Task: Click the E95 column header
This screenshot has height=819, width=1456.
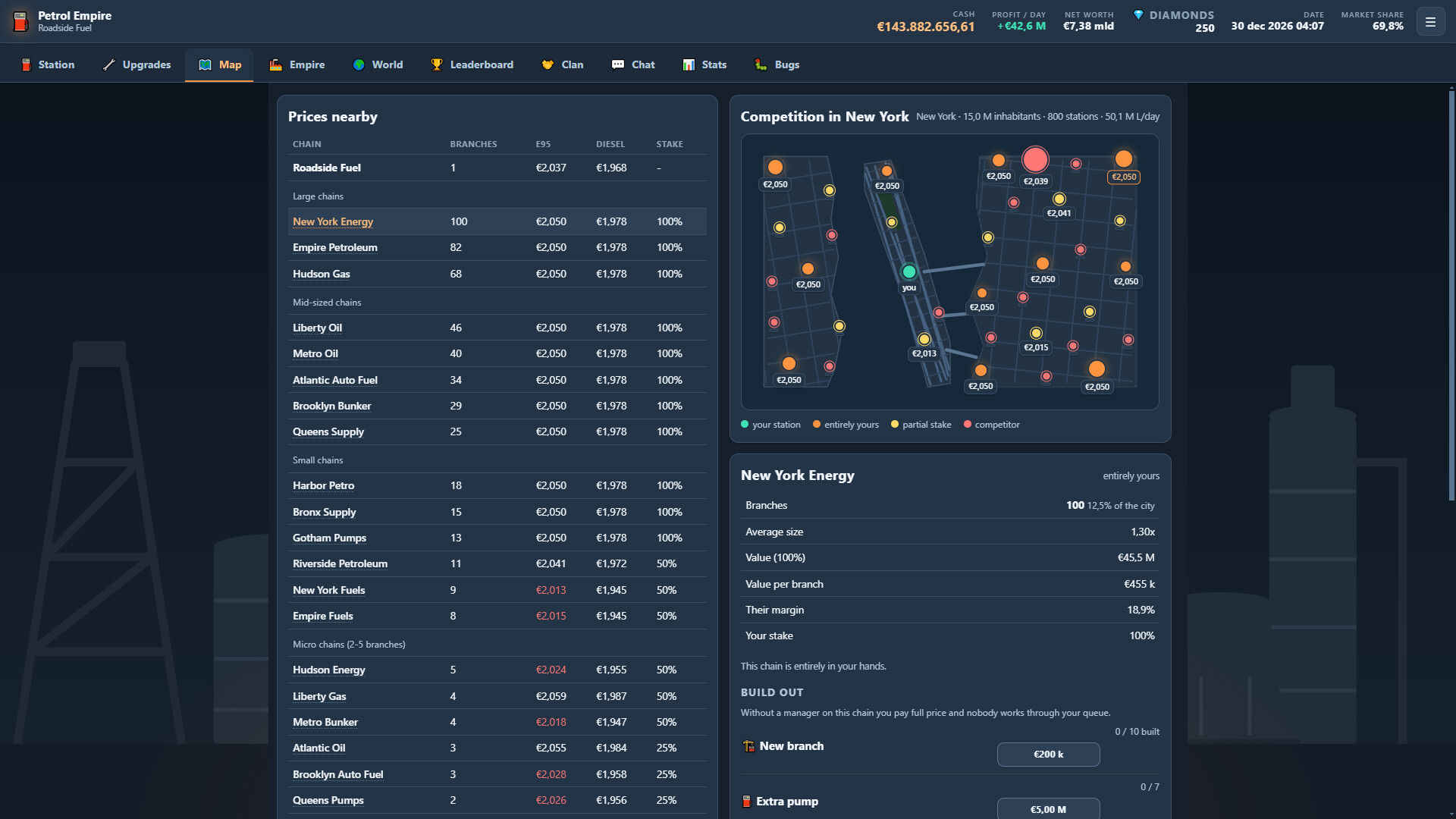Action: click(543, 144)
